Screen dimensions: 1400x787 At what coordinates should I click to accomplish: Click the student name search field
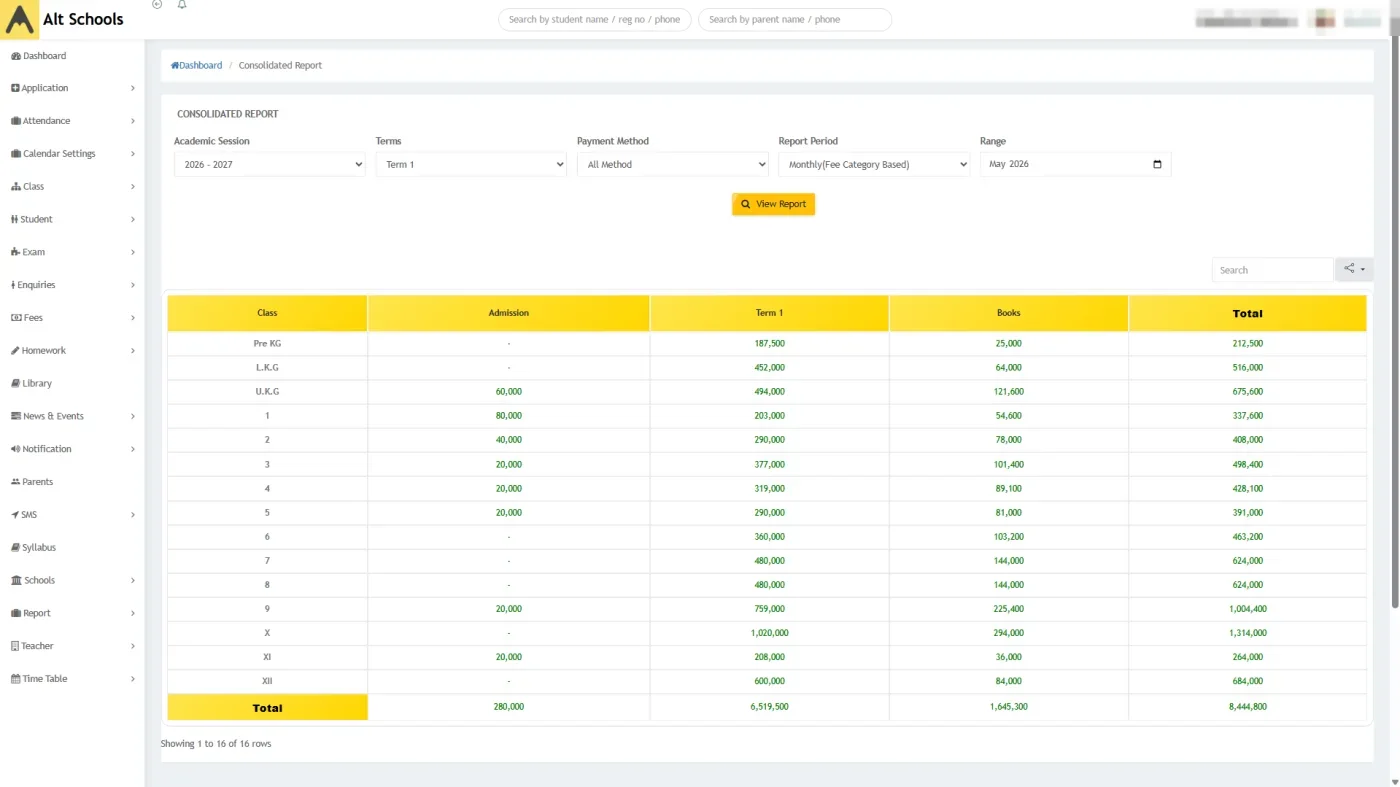594,20
